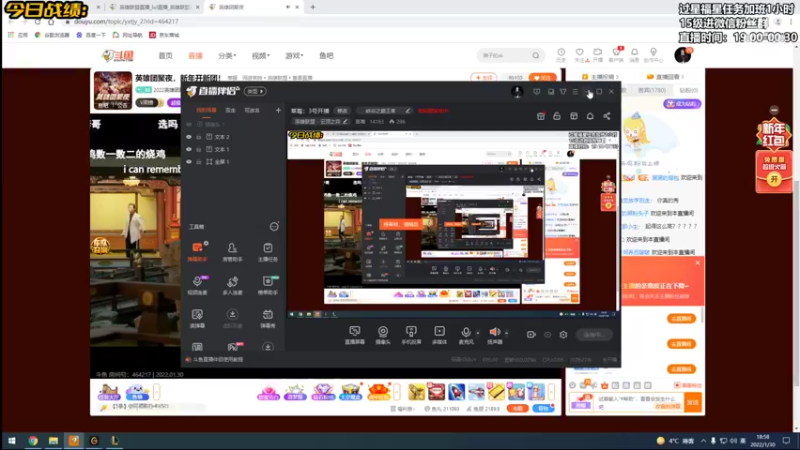The height and width of the screenshot is (450, 800).
Task: Open 主播任务 tool in the toolbox
Action: pyautogui.click(x=267, y=252)
